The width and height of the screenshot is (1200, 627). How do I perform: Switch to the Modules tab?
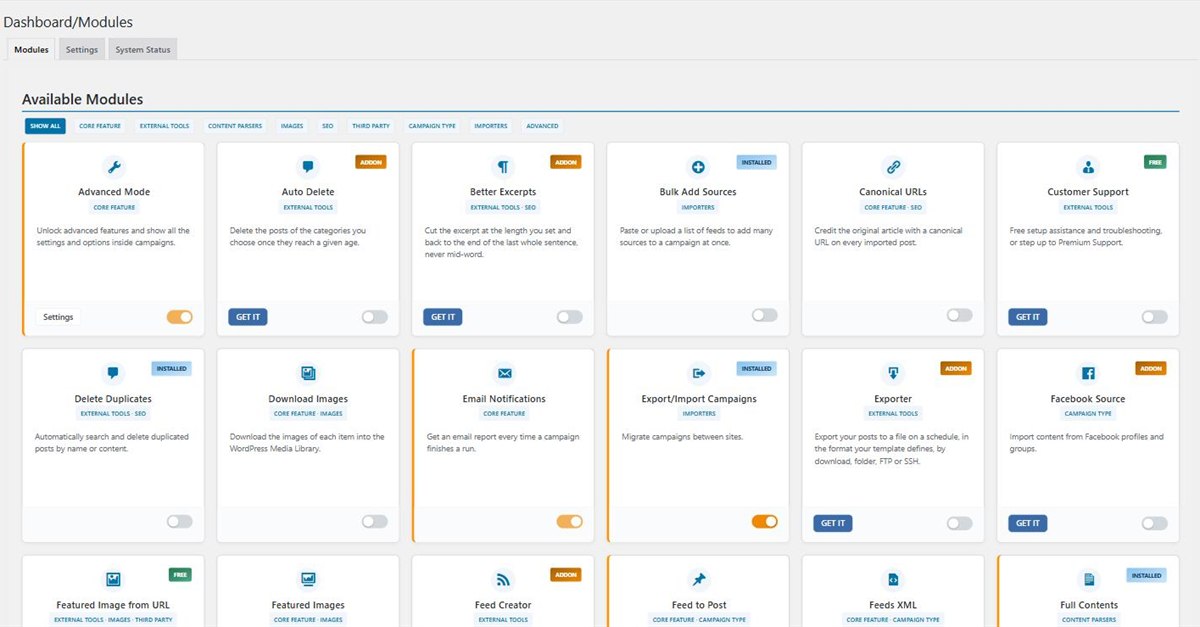(x=32, y=50)
